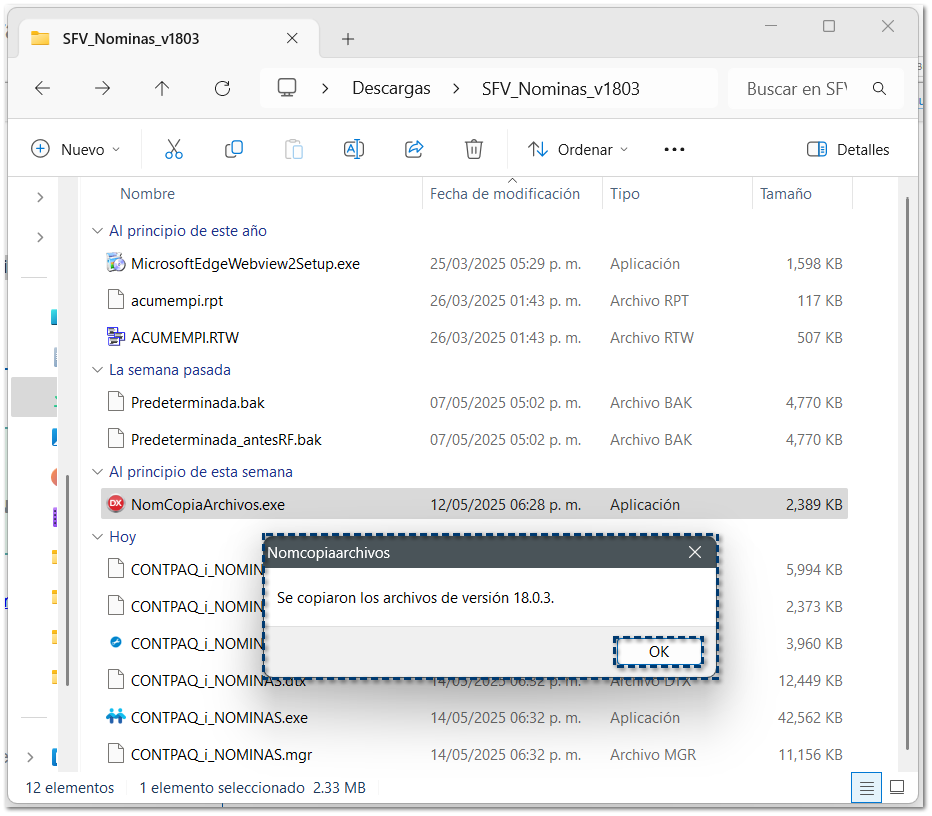
Task: Open the more options ellipsis menu
Action: 674,149
